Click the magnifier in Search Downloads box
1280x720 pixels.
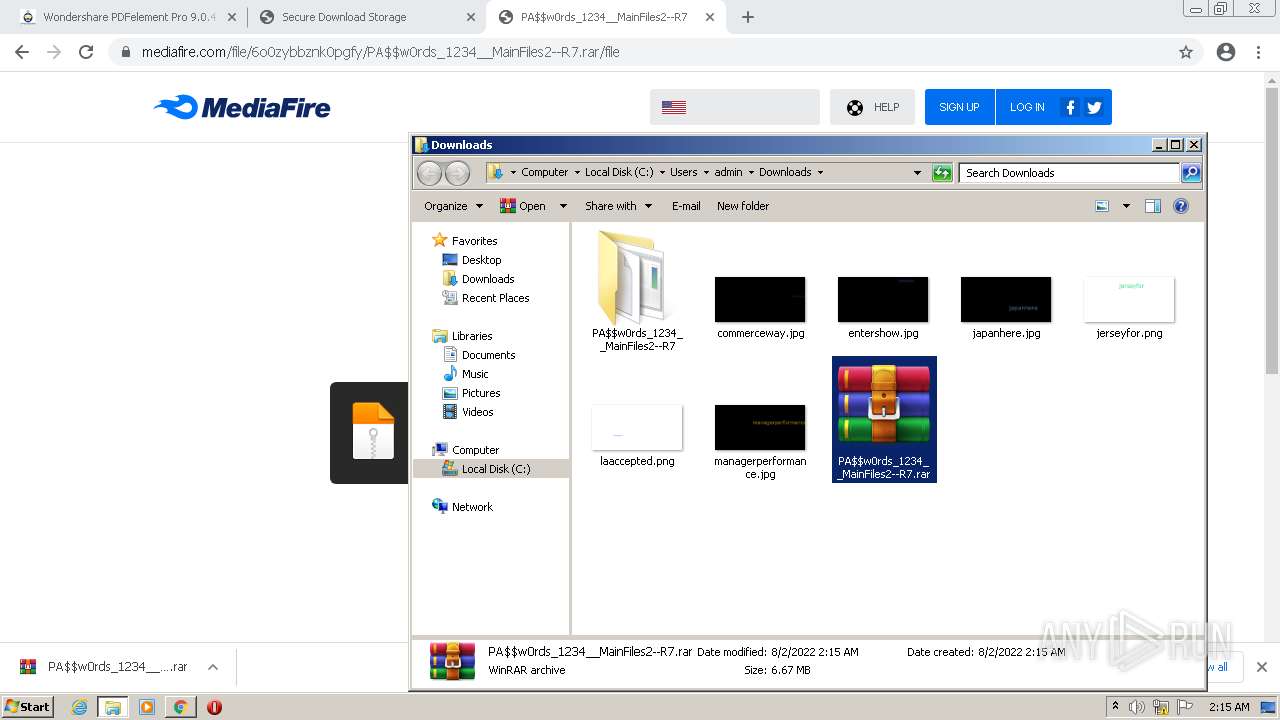[x=1190, y=173]
